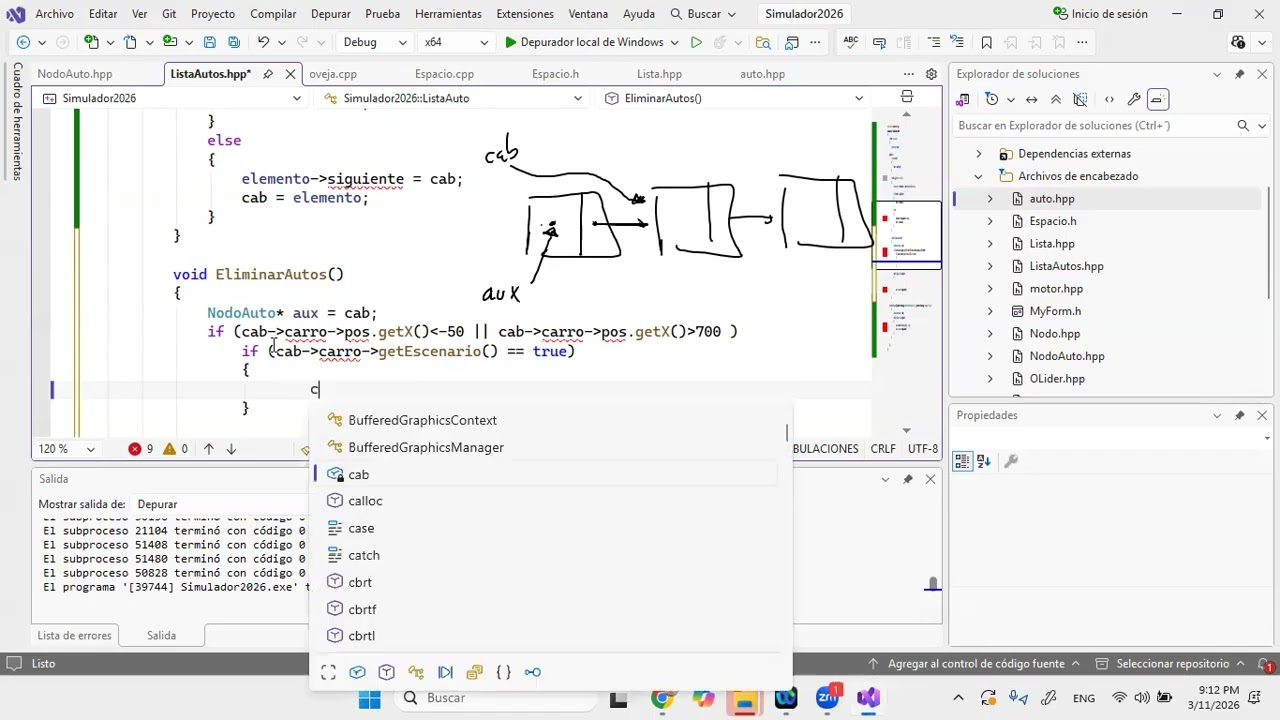Click the editor settings gear icon
Viewport: 1280px width, 720px height.
click(931, 74)
